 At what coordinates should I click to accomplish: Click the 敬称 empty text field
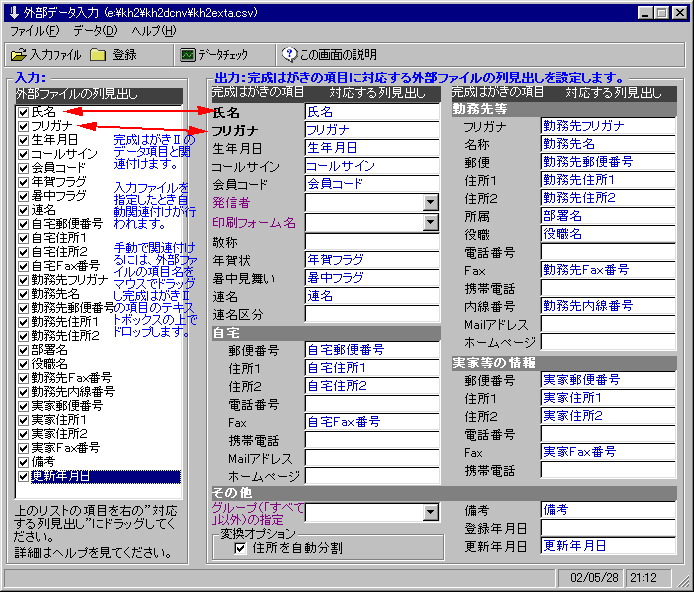[371, 241]
